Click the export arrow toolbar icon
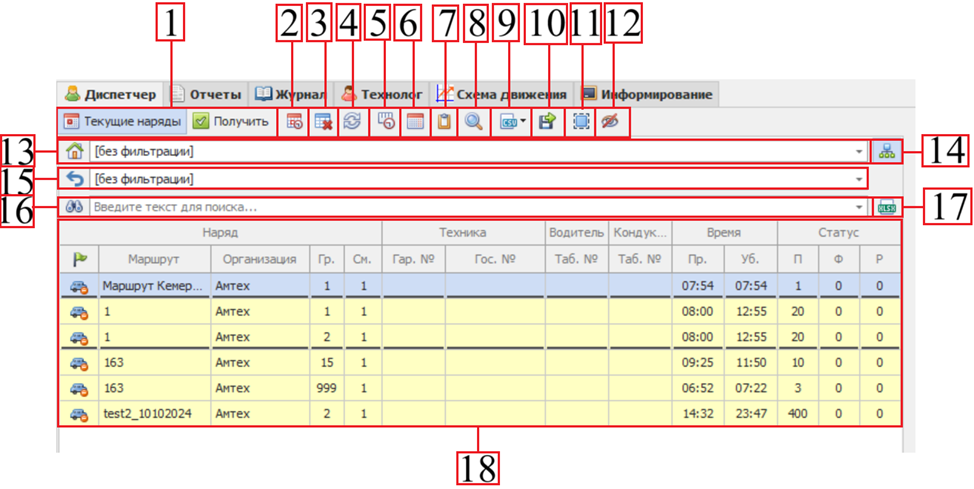 click(x=547, y=122)
